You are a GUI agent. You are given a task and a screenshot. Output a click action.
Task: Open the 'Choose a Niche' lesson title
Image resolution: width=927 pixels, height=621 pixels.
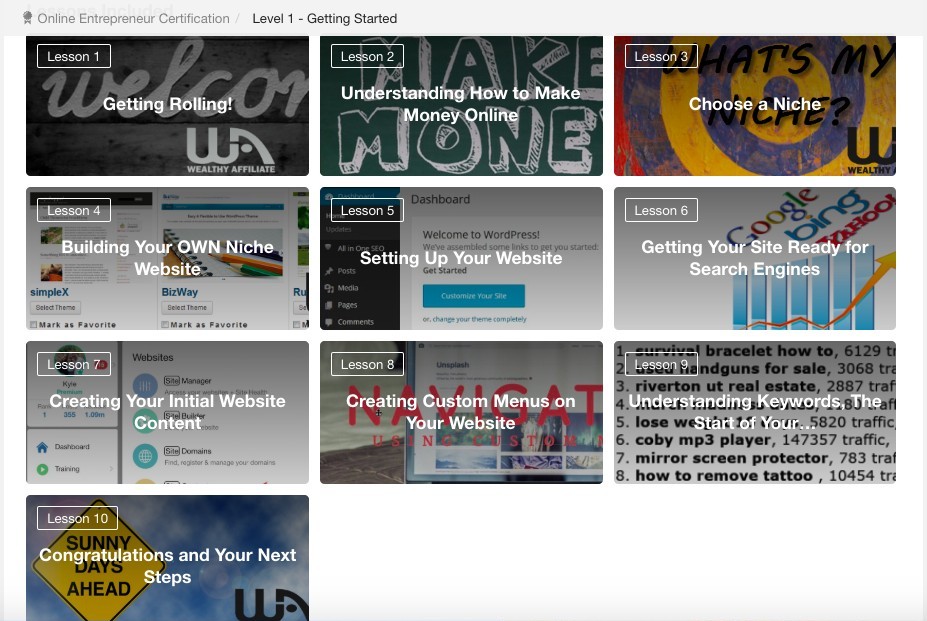click(x=755, y=104)
